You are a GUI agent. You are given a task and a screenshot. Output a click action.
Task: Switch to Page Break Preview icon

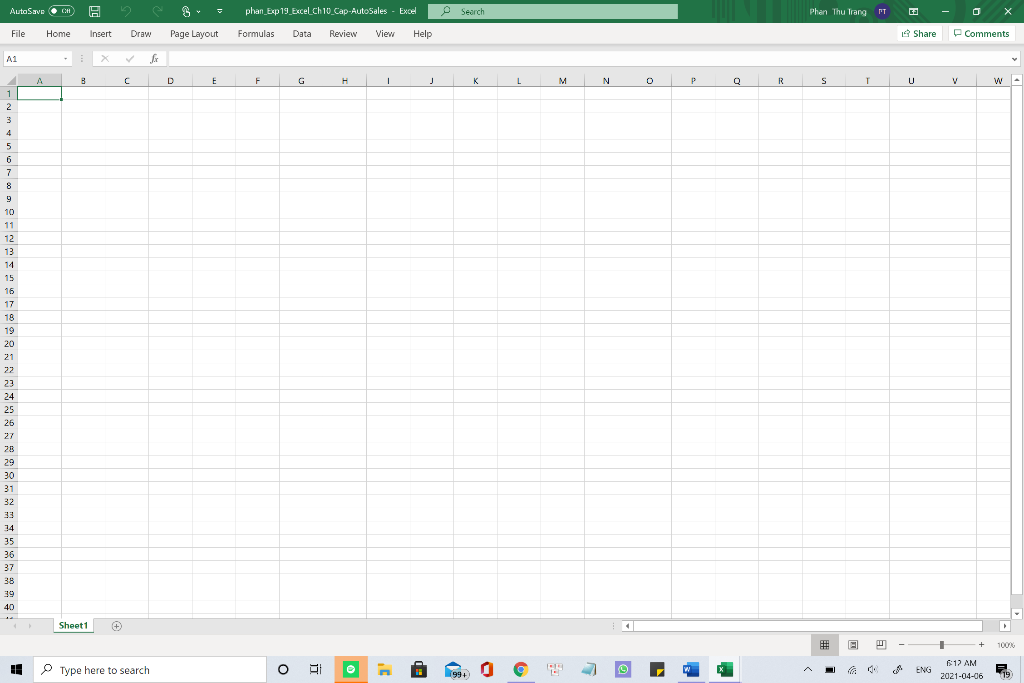pyautogui.click(x=881, y=644)
